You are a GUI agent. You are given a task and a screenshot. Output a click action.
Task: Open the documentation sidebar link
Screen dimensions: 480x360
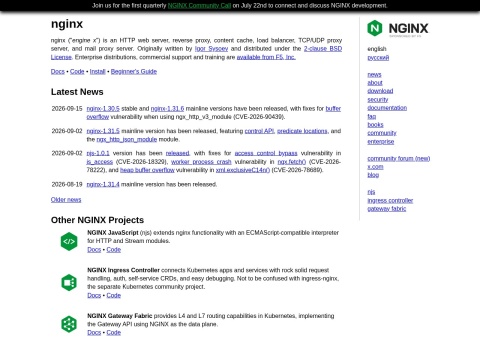pyautogui.click(x=387, y=108)
